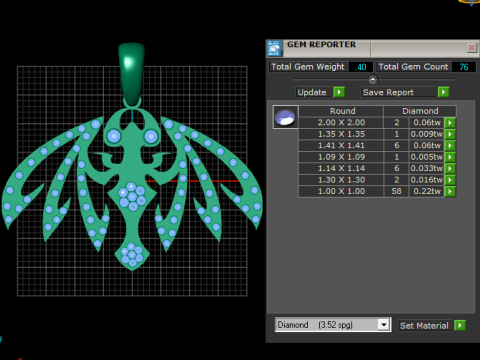Image resolution: width=480 pixels, height=360 pixels.
Task: Click the green arrow beside Update
Action: point(339,92)
